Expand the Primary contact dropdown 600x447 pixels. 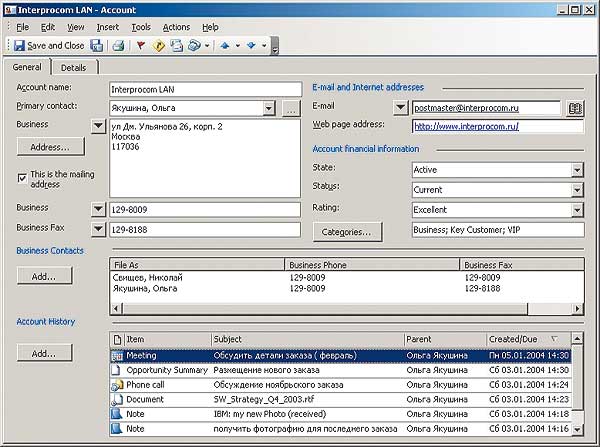[x=269, y=108]
